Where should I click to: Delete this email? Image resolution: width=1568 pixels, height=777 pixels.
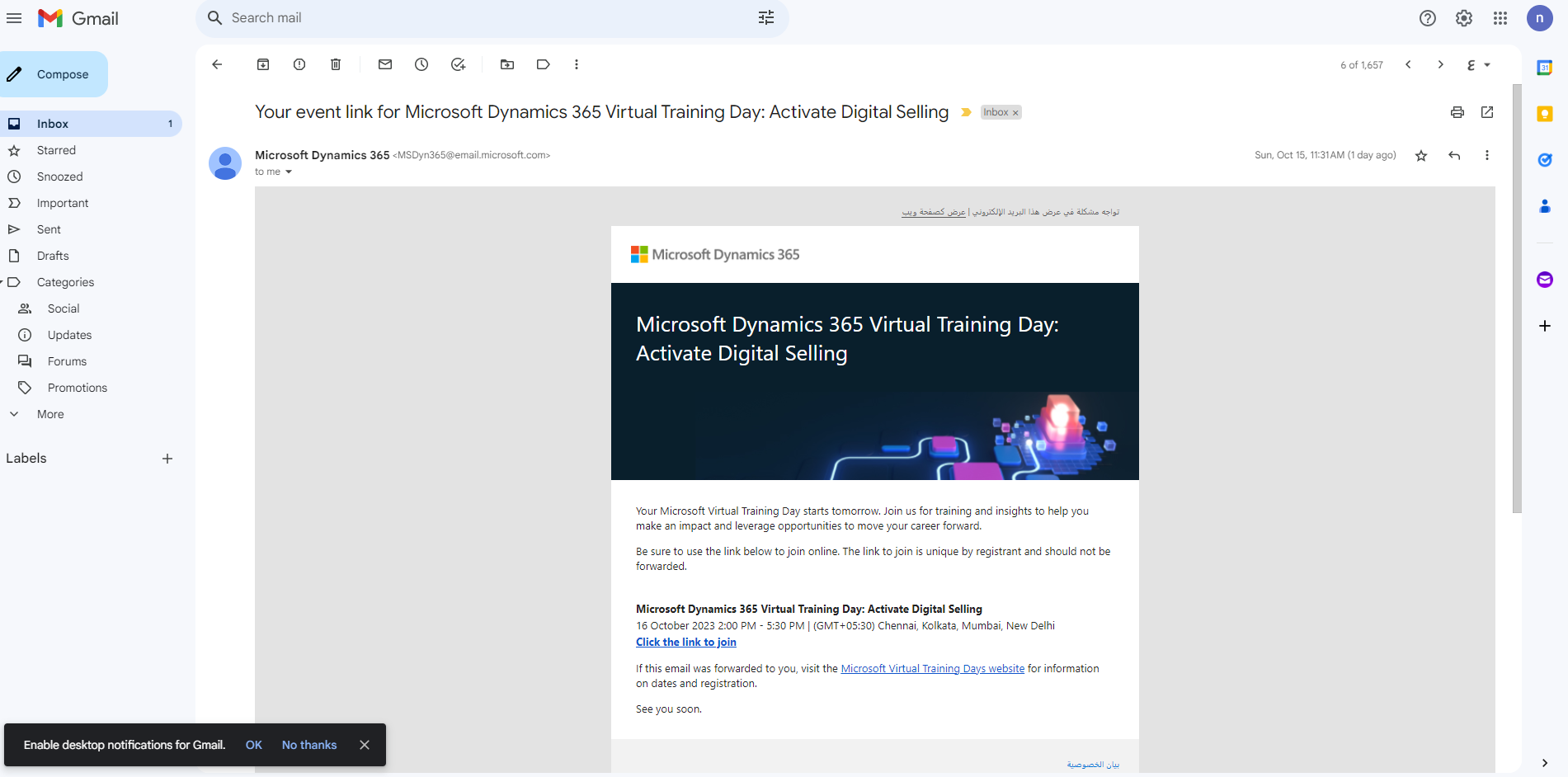(x=335, y=64)
